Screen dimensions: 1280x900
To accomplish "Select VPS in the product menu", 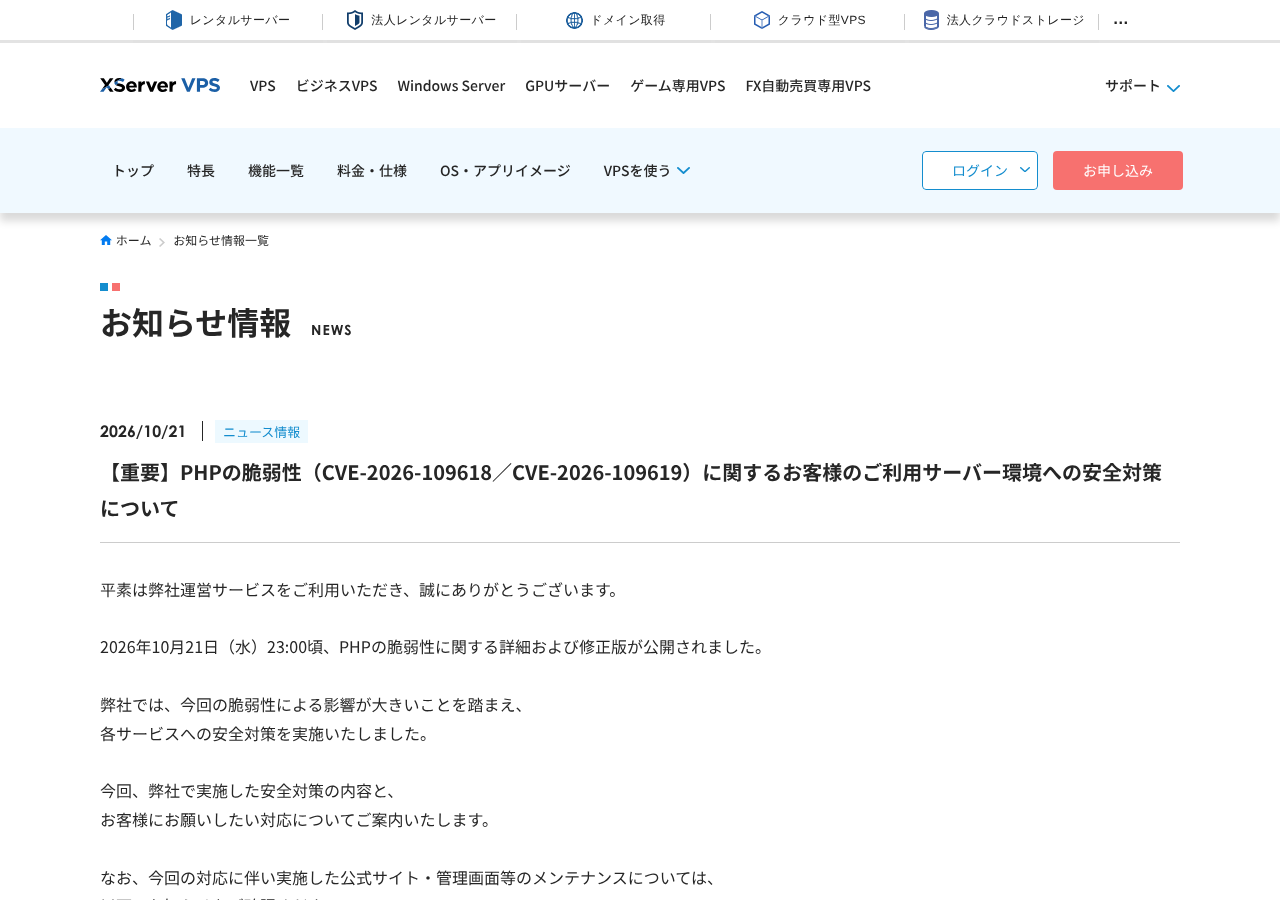I will tap(263, 85).
